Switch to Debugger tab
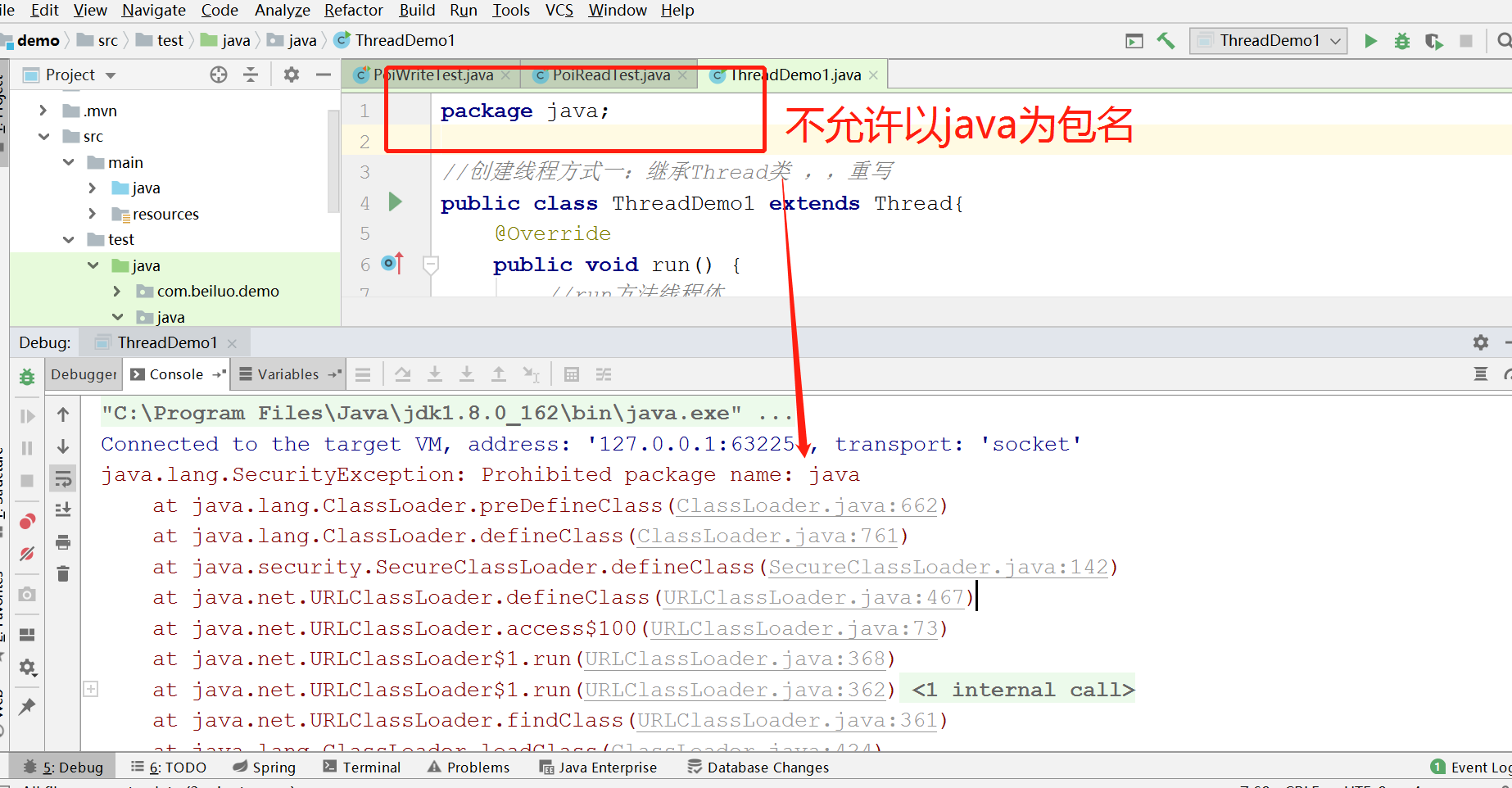The image size is (1512, 788). (84, 374)
